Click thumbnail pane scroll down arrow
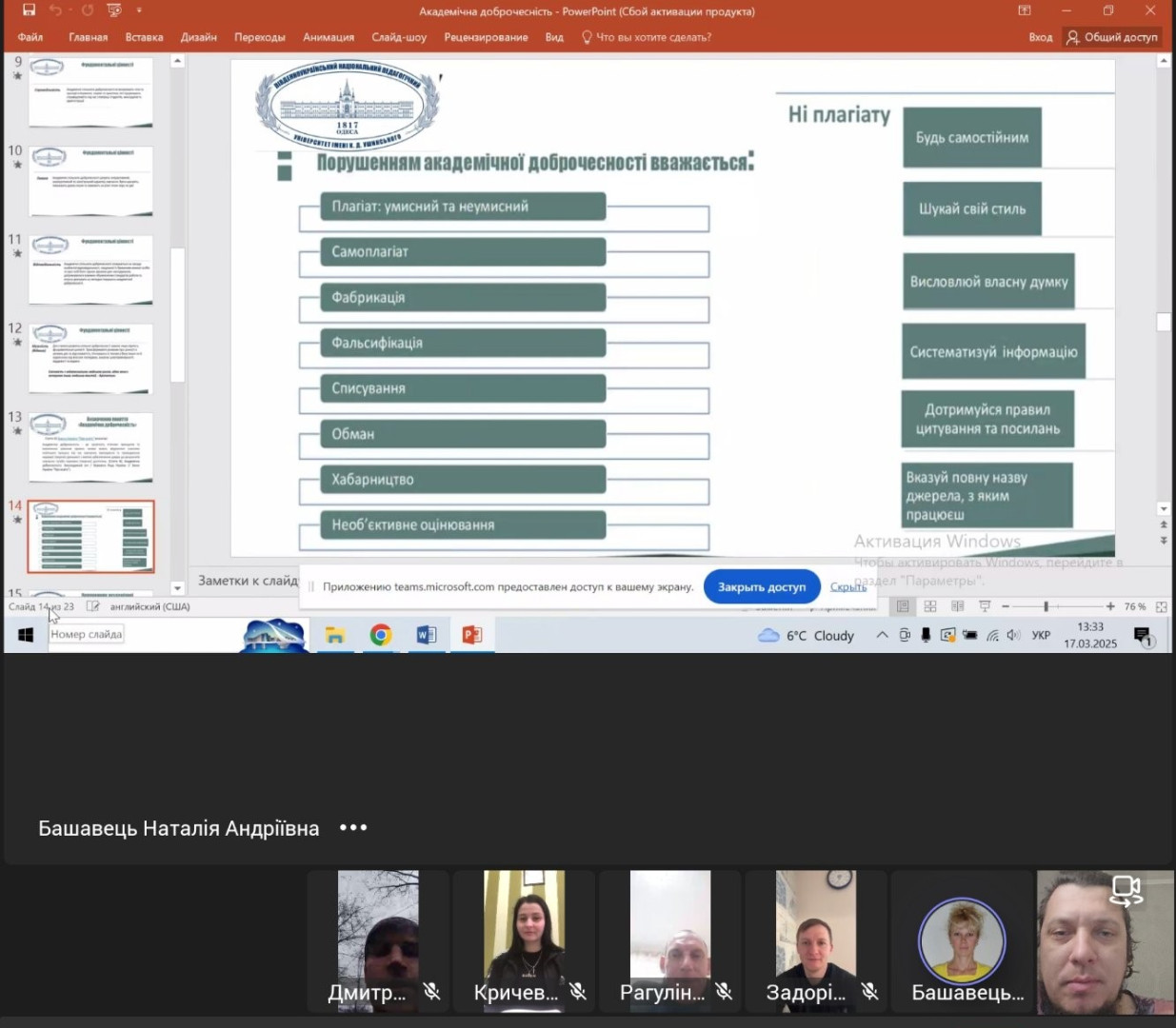 (177, 588)
